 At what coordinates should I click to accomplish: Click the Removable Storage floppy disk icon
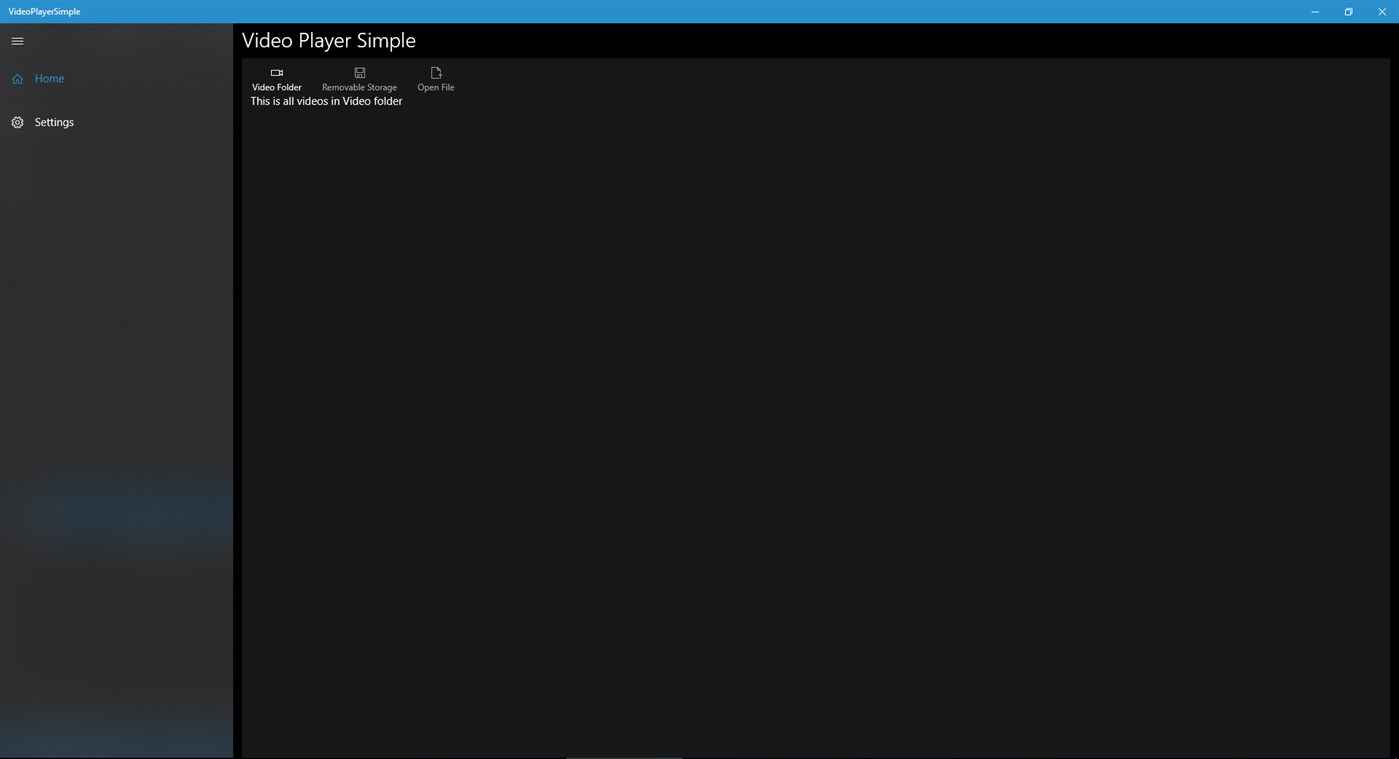click(359, 72)
